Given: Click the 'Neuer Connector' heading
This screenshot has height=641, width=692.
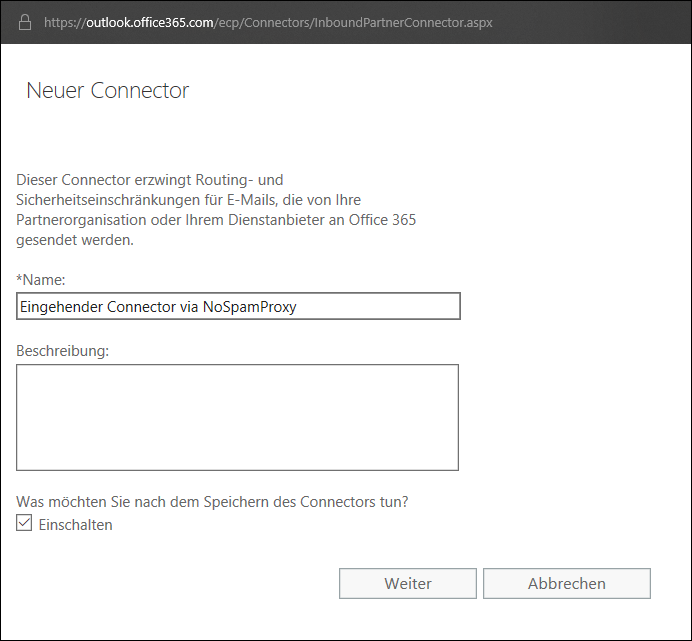Looking at the screenshot, I should pyautogui.click(x=107, y=90).
